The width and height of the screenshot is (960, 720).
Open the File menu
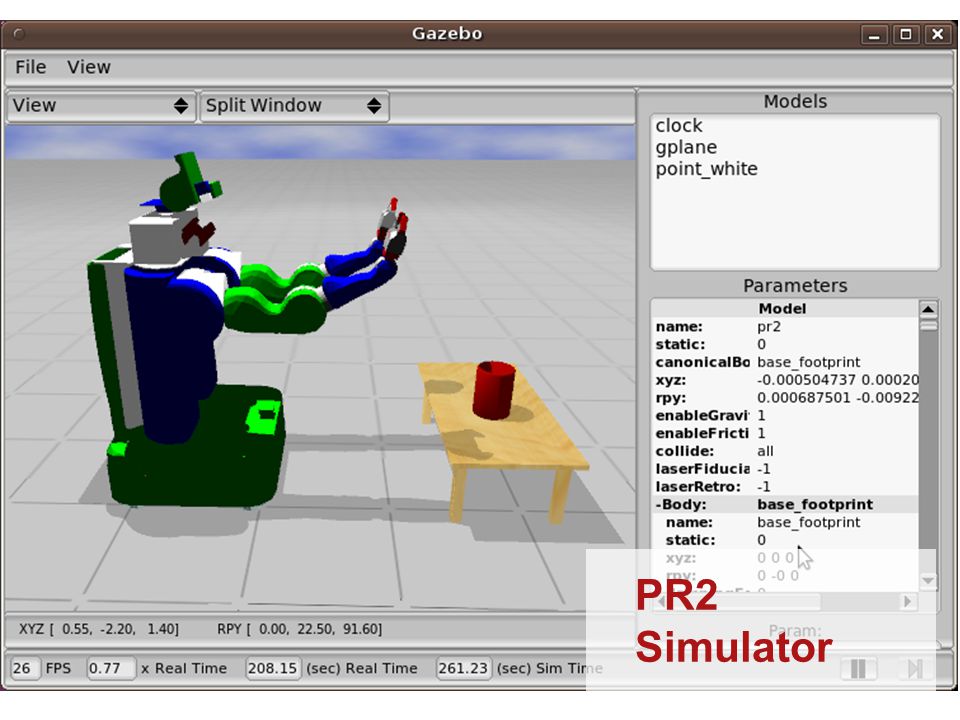31,67
